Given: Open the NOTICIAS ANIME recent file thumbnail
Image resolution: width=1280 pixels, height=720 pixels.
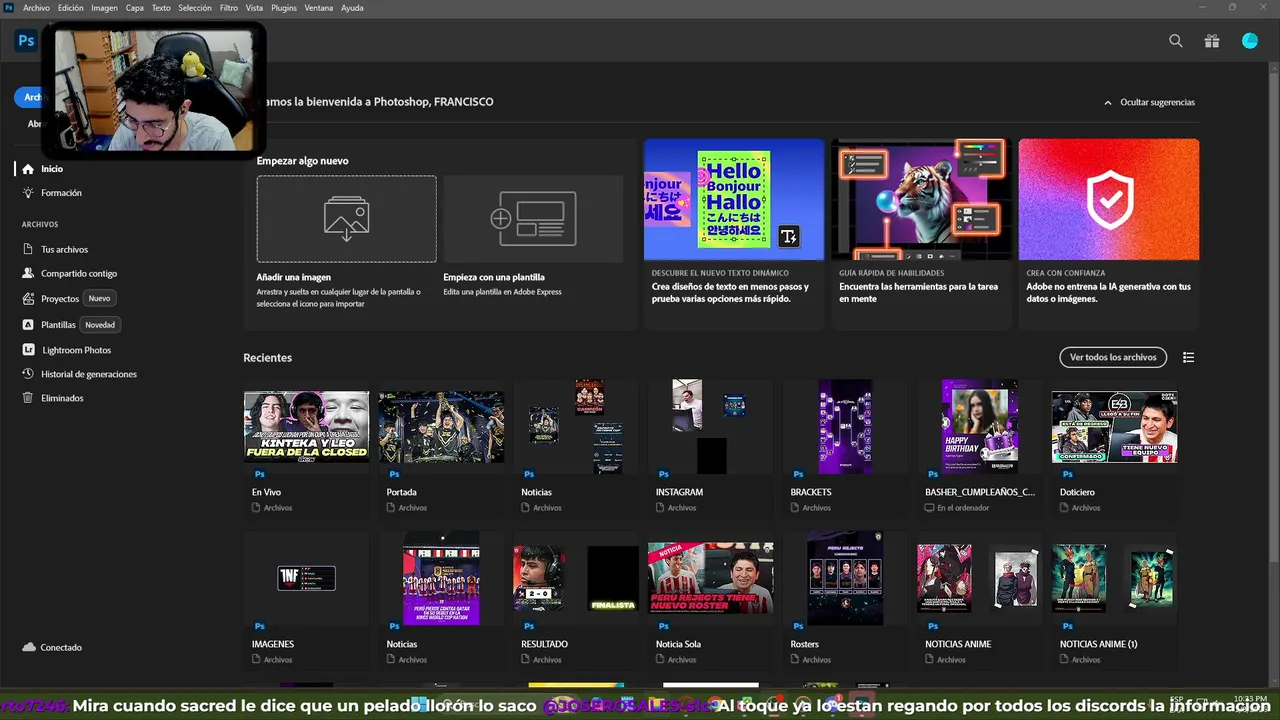Looking at the screenshot, I should [x=980, y=578].
